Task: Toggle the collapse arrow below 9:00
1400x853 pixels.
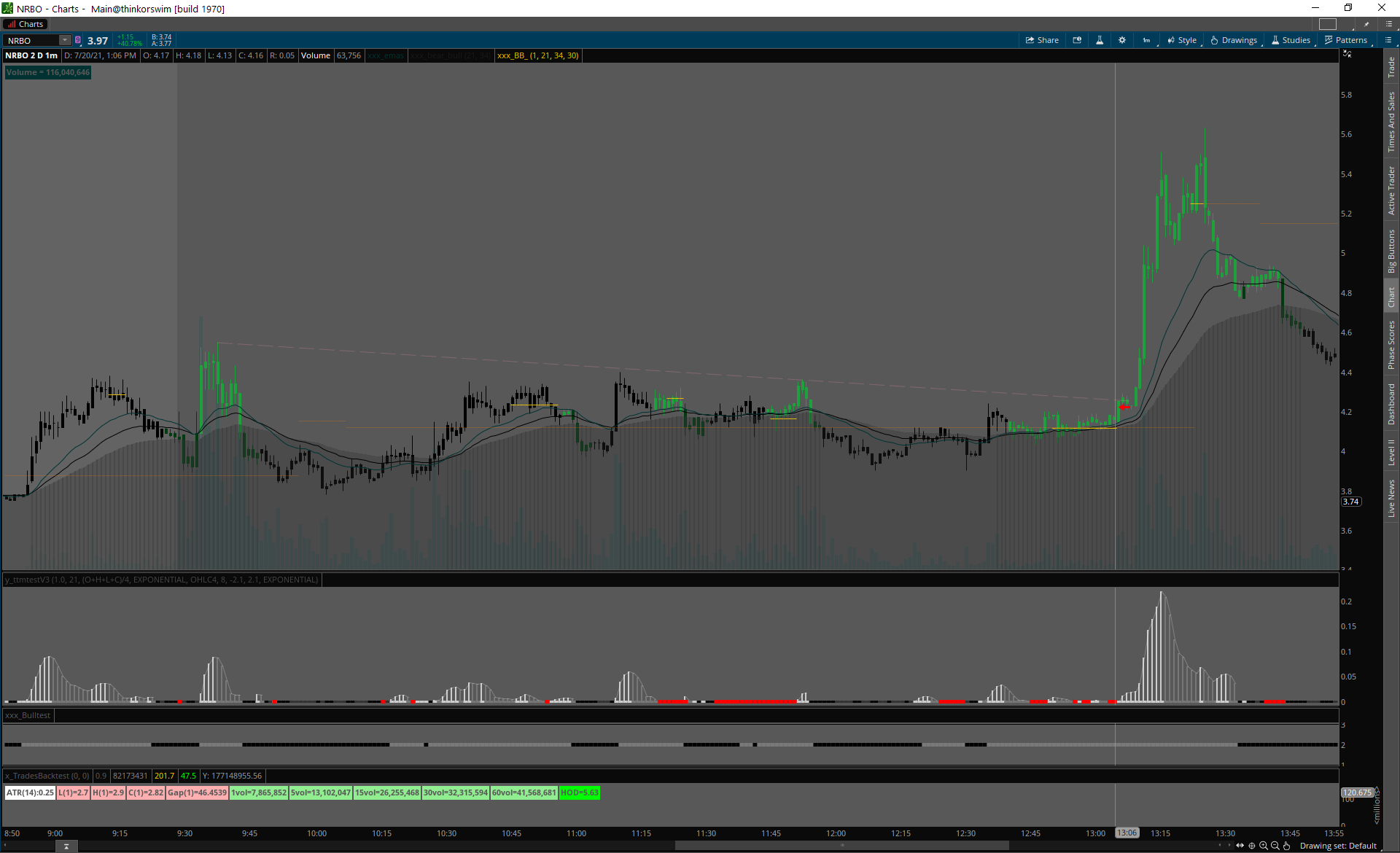Action: tap(66, 846)
